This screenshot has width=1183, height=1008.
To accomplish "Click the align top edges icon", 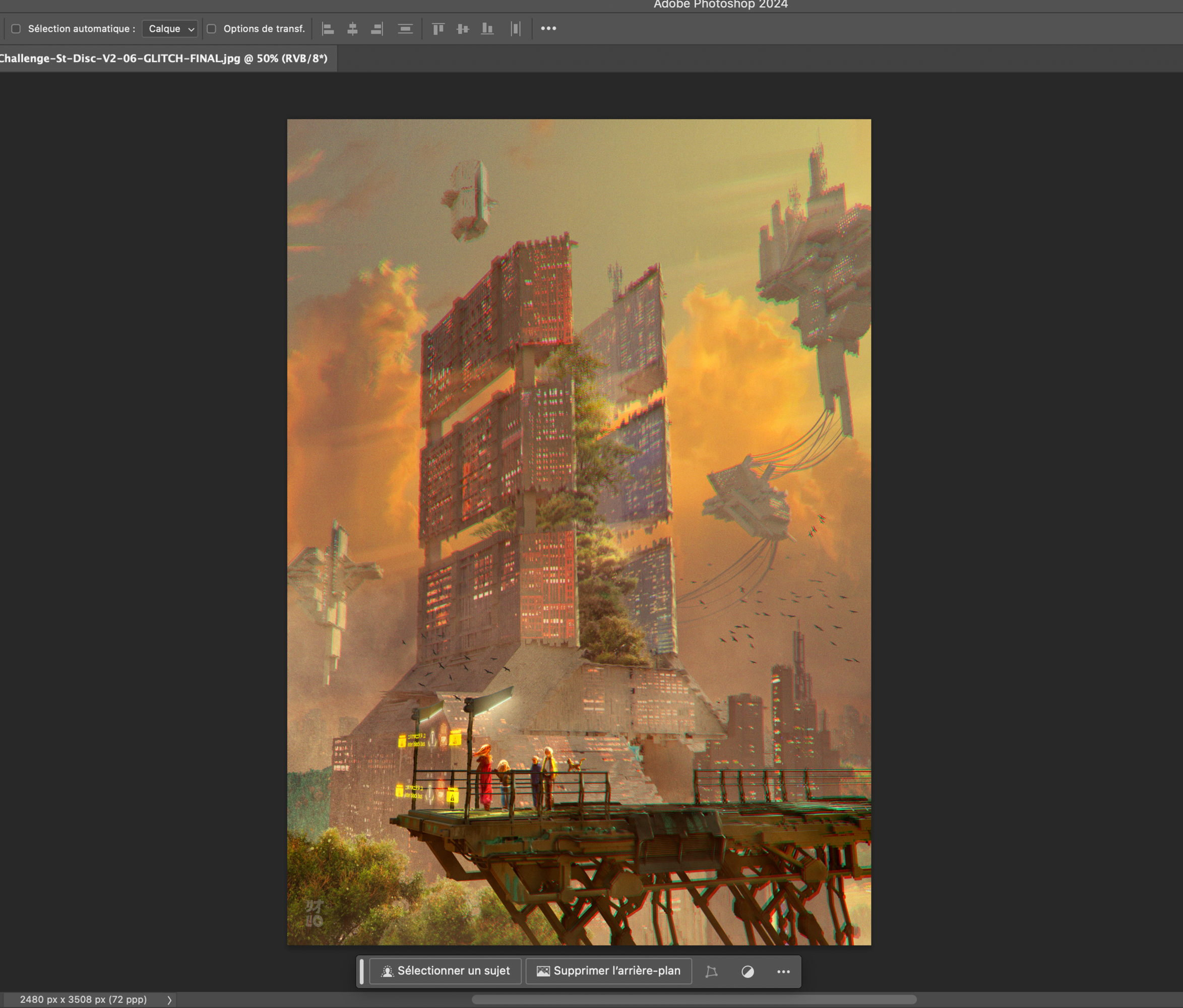I will click(438, 29).
